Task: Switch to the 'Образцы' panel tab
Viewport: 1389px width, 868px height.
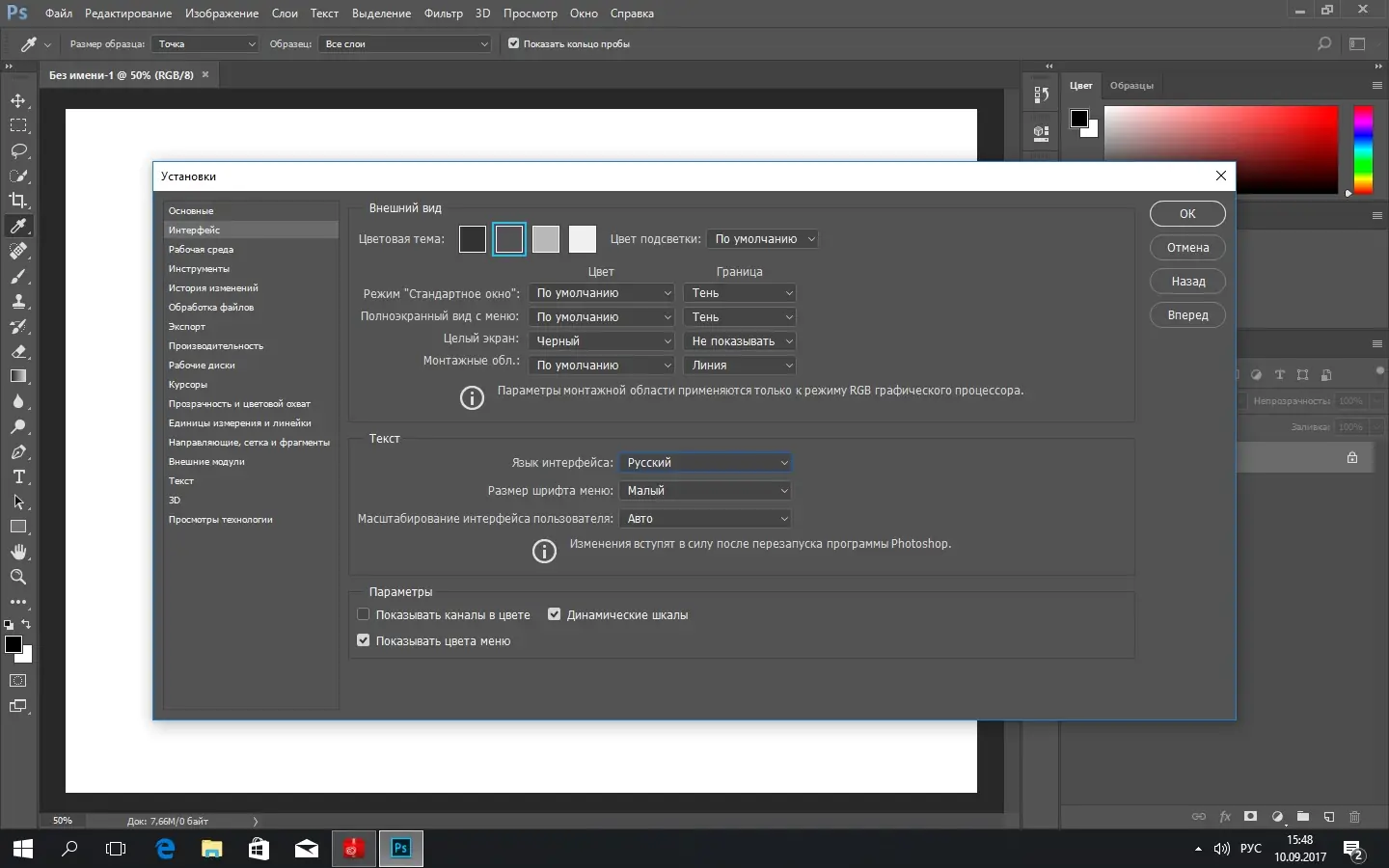Action: point(1131,86)
